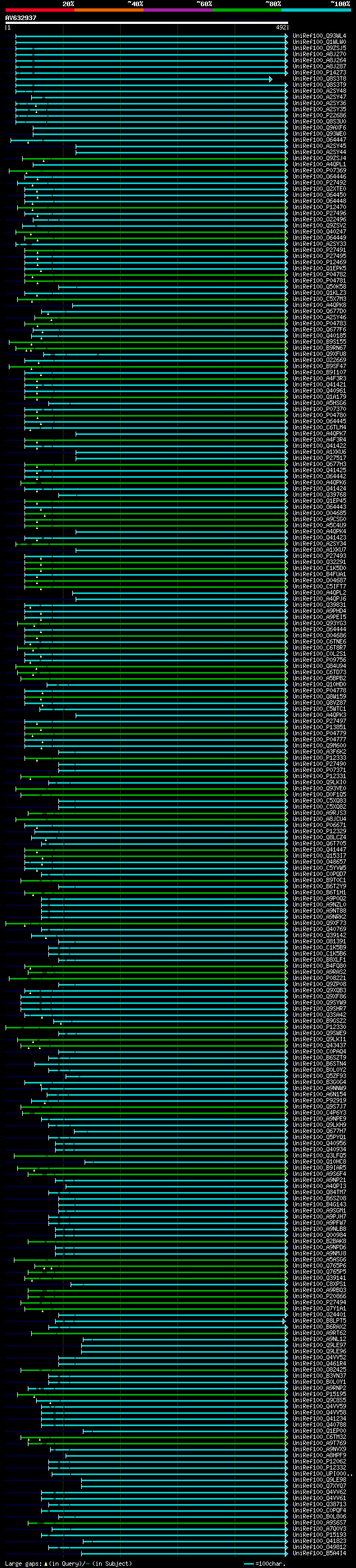Select hit label UniRef100_P27517
This screenshot has height=1568, width=356.
(319, 458)
